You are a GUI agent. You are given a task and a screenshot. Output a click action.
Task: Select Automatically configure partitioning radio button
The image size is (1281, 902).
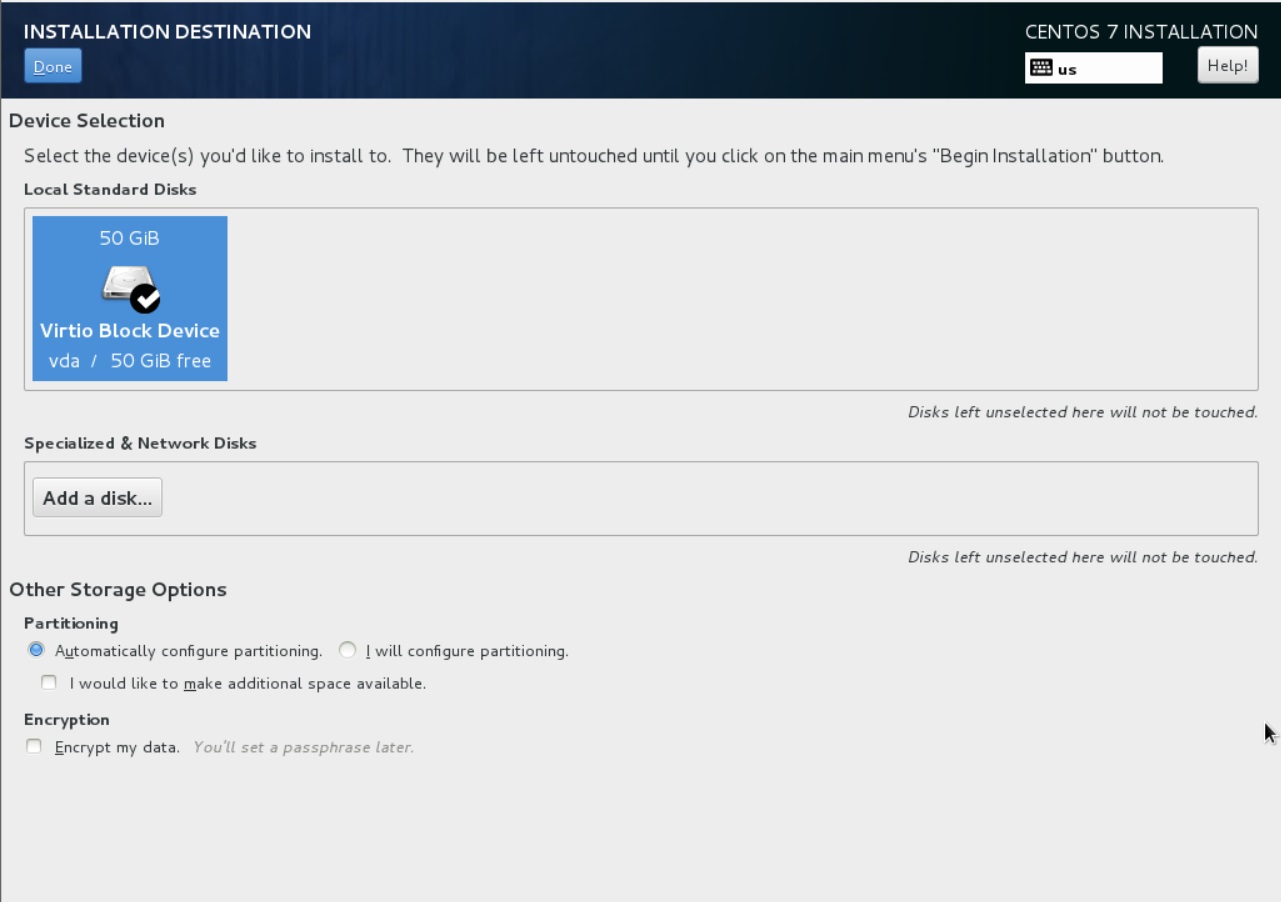coord(37,650)
